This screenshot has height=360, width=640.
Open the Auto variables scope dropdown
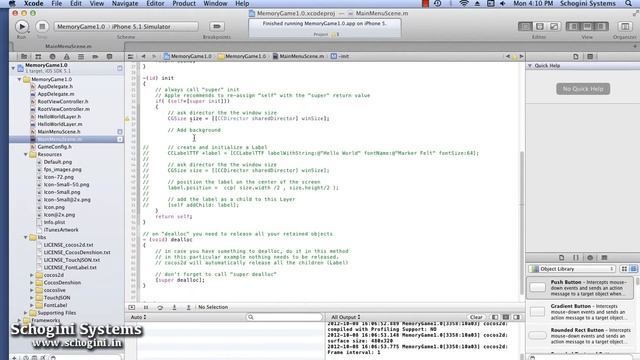pos(138,317)
